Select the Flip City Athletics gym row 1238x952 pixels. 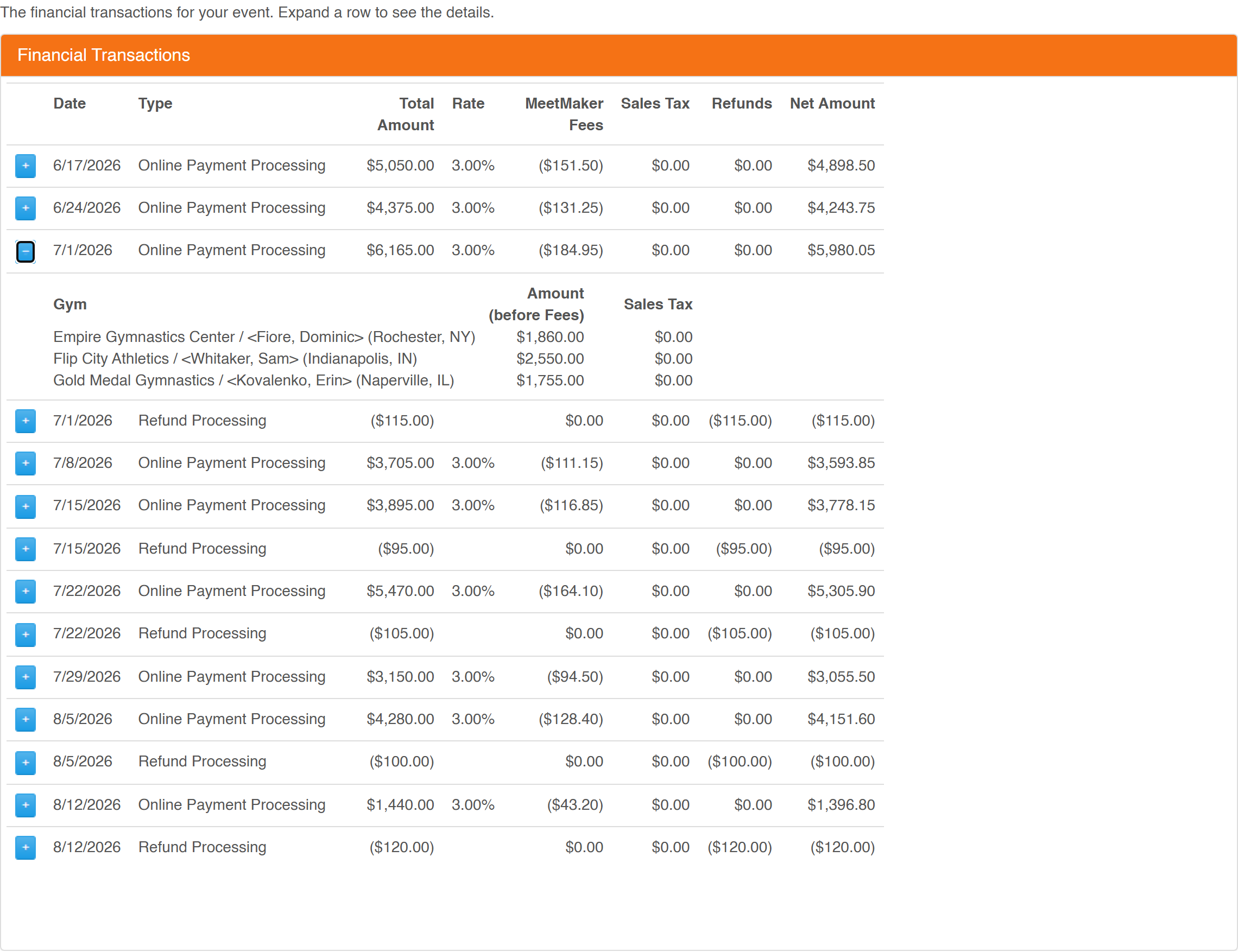(x=373, y=359)
